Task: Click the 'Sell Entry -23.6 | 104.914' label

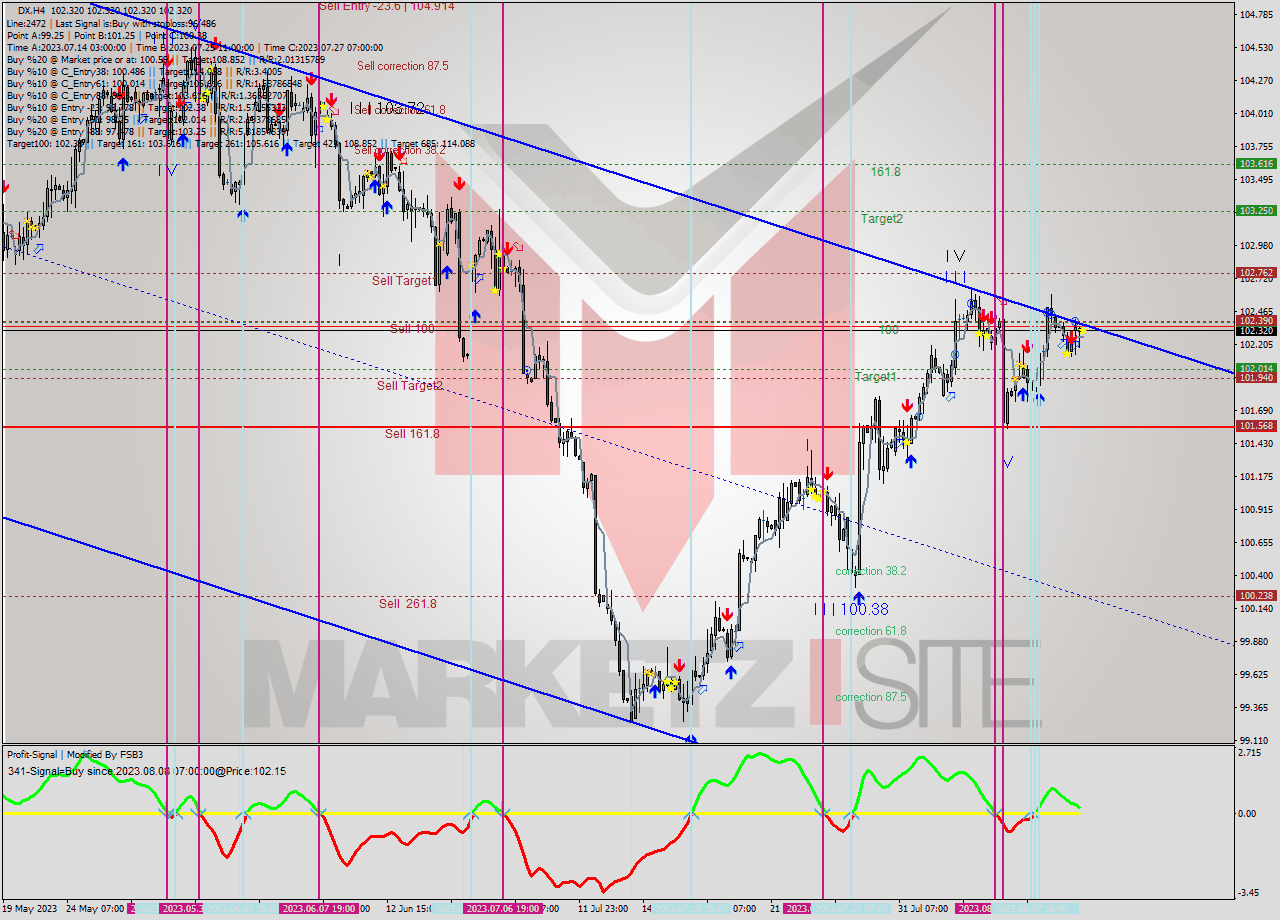Action: point(386,6)
